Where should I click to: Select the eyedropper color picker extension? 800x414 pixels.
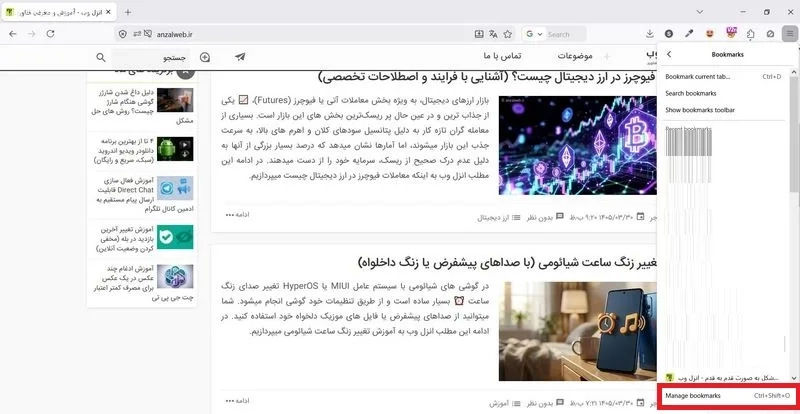[x=689, y=34]
